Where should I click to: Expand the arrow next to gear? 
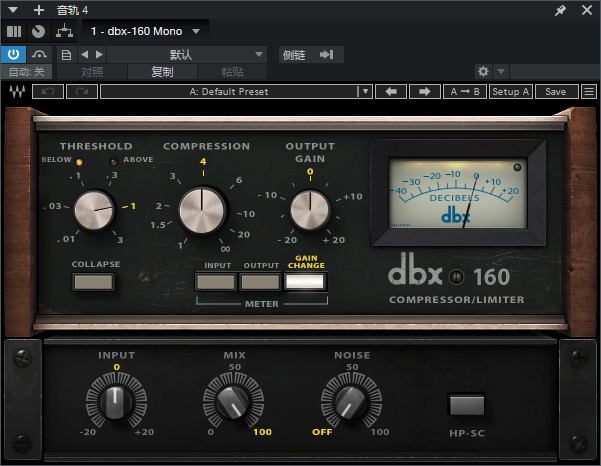click(x=501, y=71)
